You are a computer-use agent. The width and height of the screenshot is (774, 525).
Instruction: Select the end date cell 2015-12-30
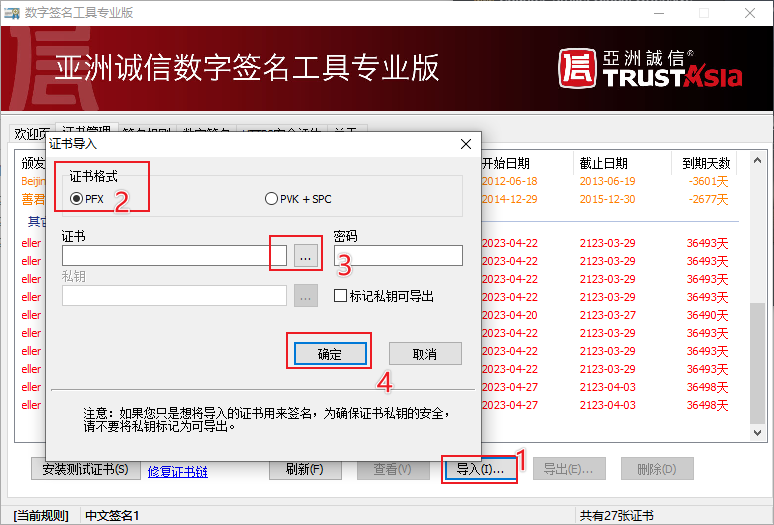[608, 199]
